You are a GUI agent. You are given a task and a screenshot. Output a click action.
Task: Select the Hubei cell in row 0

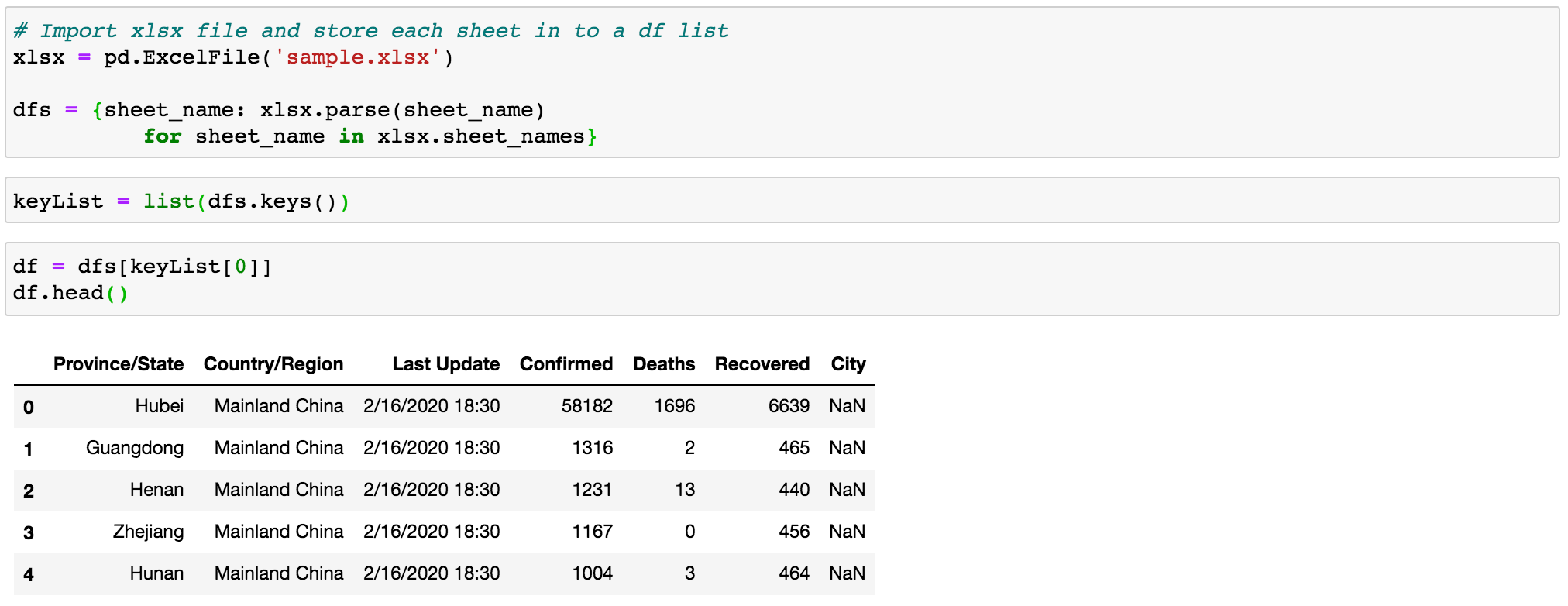(160, 406)
